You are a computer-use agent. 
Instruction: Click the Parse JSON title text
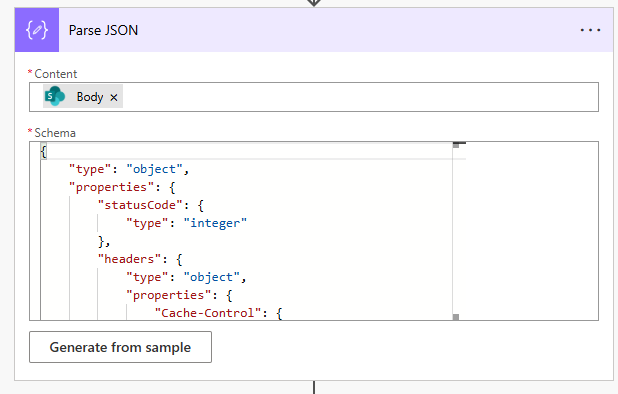click(103, 30)
